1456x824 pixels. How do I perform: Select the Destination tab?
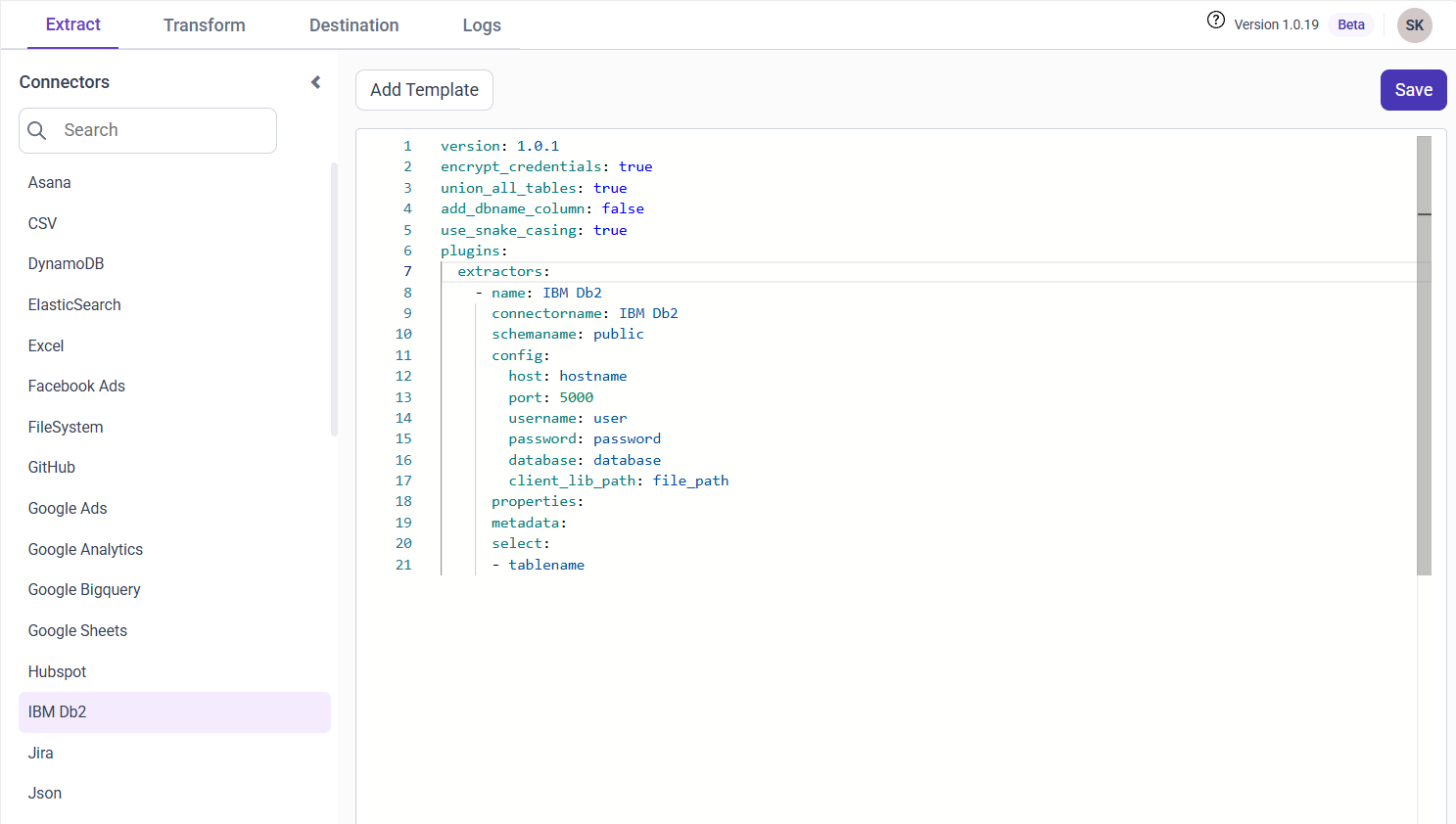tap(353, 25)
